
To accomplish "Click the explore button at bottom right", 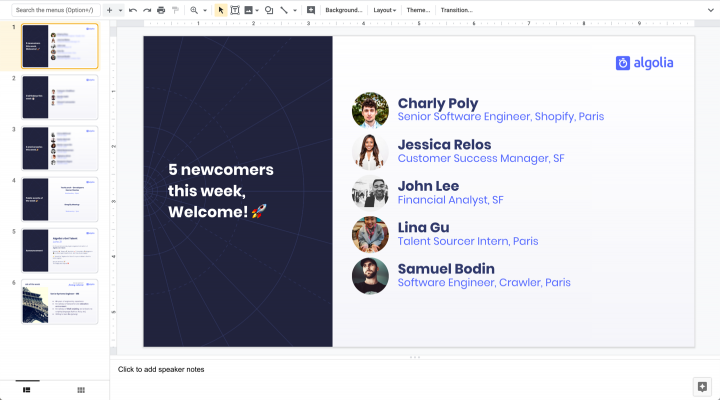I will click(702, 387).
